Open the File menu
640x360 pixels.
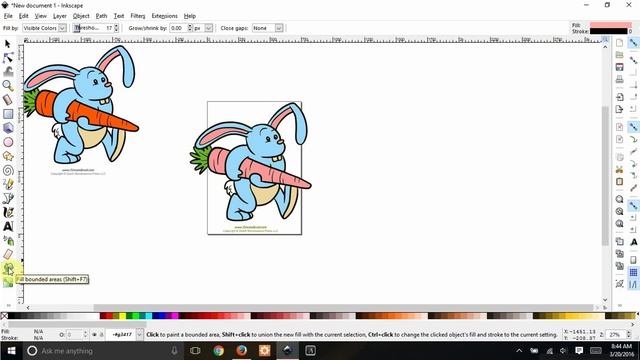pos(8,16)
